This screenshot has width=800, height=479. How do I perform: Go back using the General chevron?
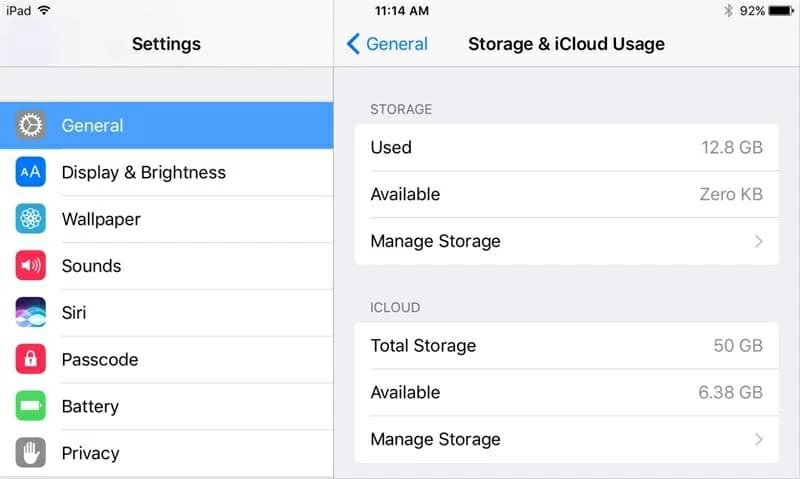[x=353, y=44]
